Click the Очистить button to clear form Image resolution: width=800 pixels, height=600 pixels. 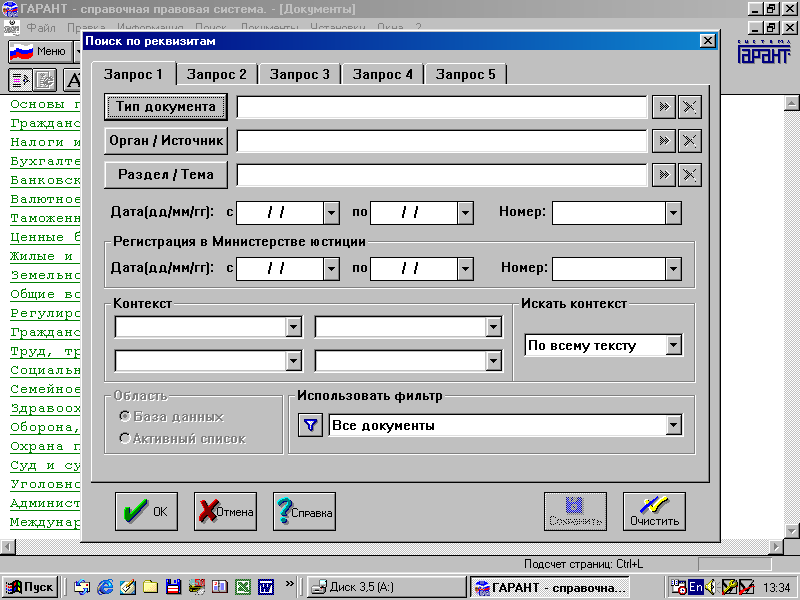pyautogui.click(x=654, y=511)
